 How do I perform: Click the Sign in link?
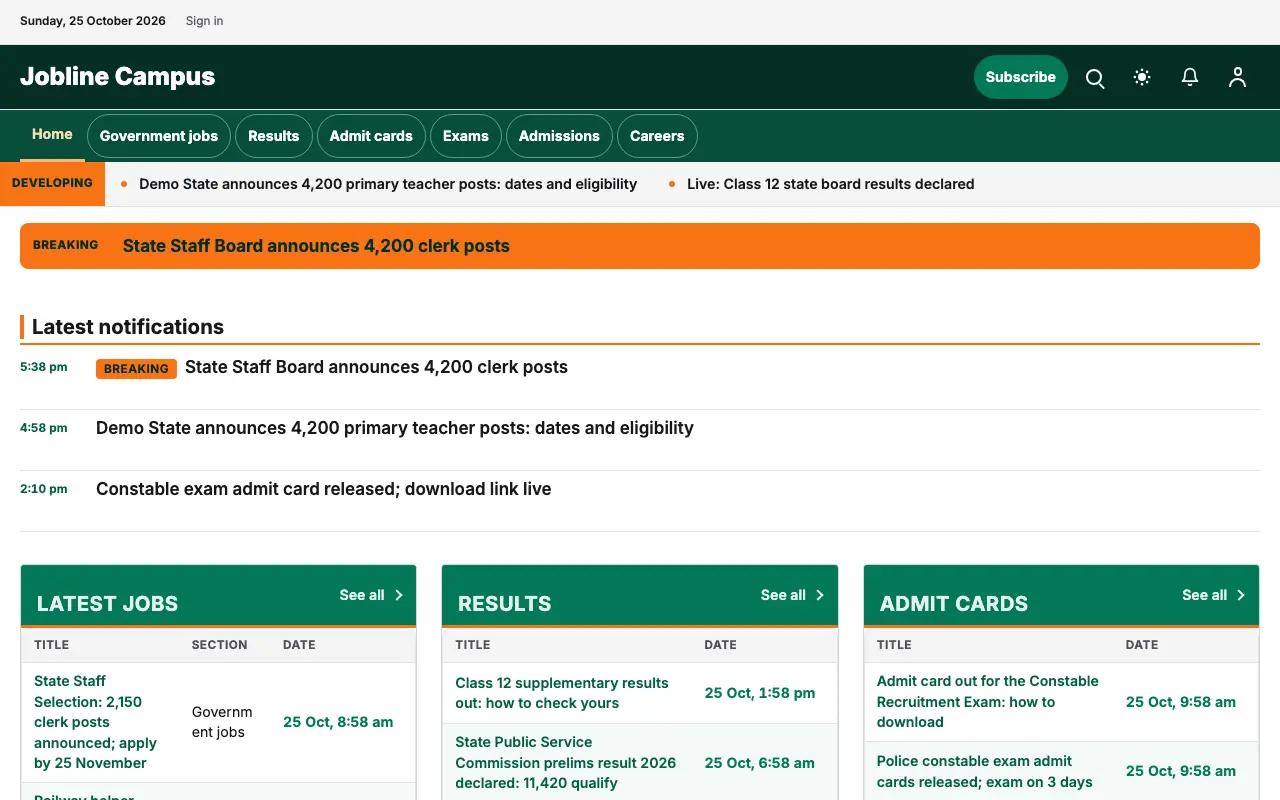click(204, 21)
